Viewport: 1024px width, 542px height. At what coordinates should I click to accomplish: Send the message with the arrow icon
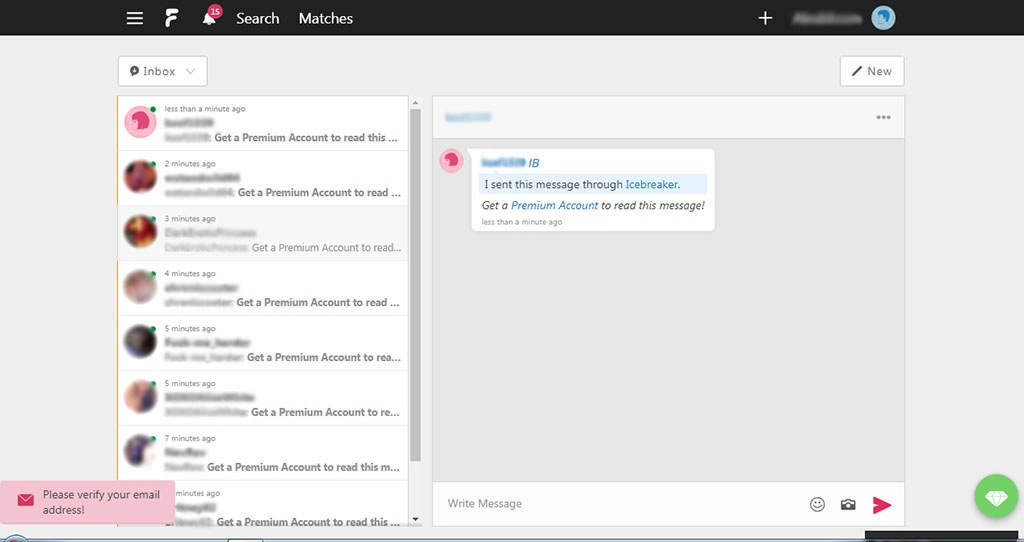(882, 504)
